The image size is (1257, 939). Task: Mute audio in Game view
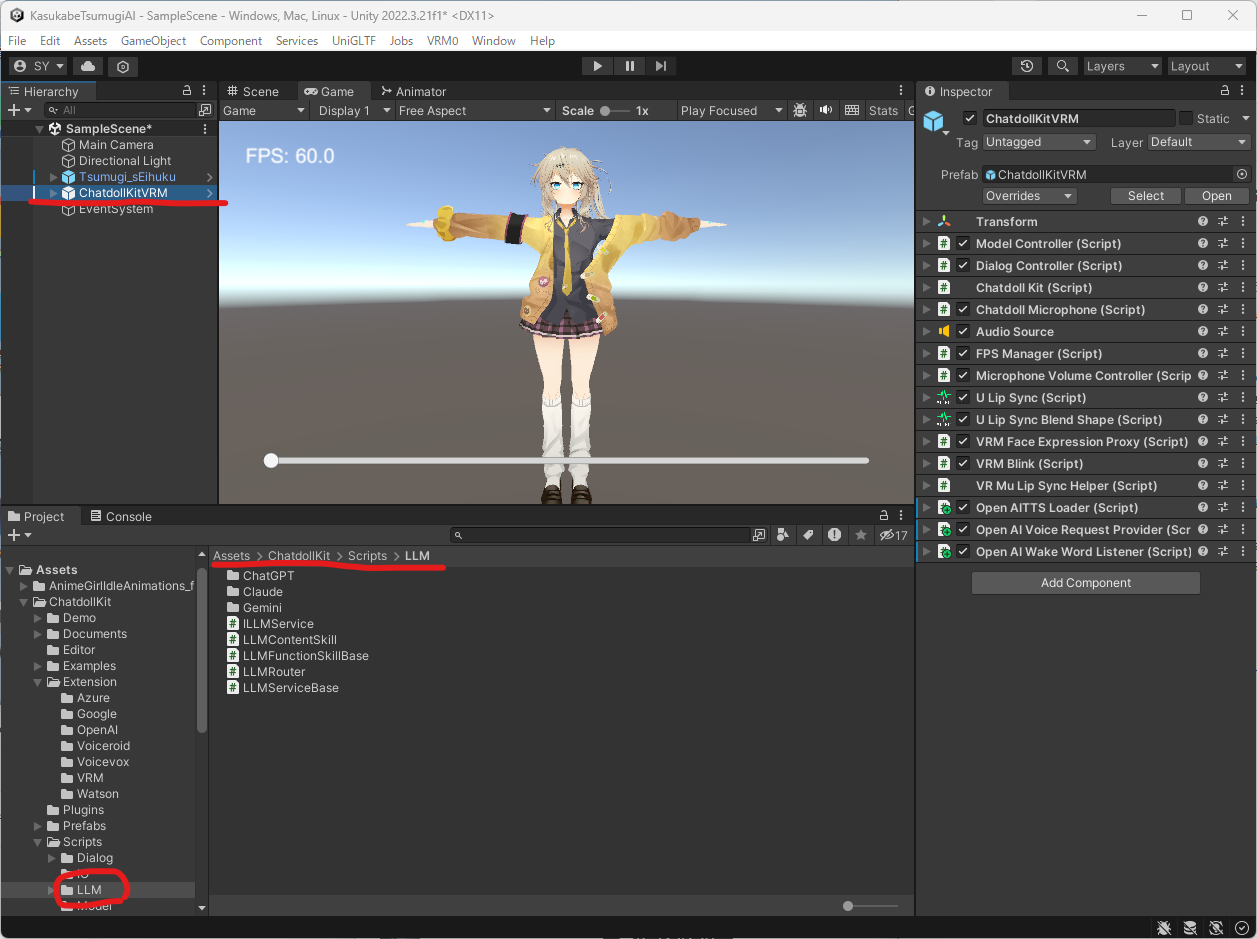click(x=826, y=110)
